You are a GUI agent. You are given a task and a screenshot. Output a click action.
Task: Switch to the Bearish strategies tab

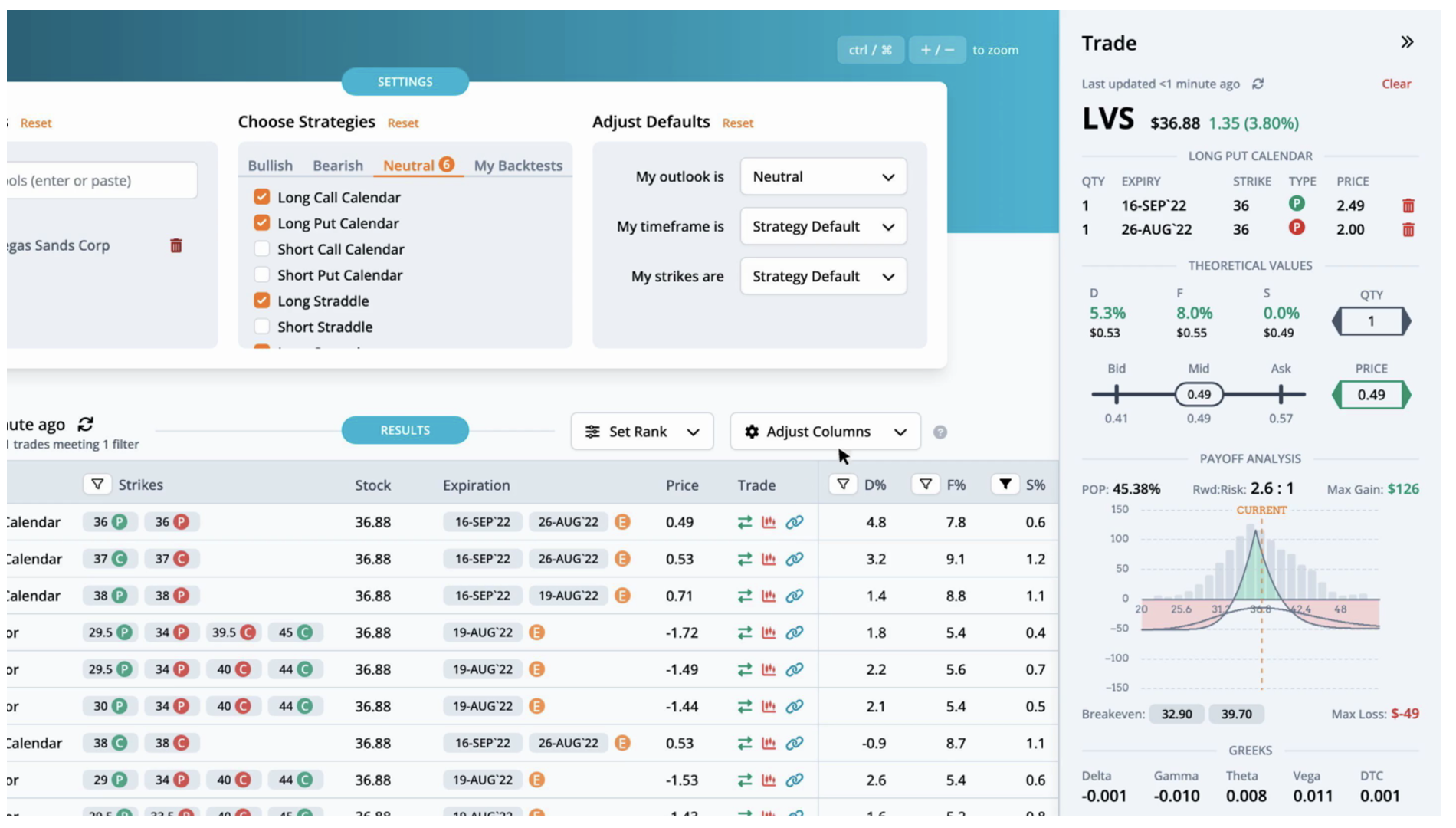coord(337,165)
